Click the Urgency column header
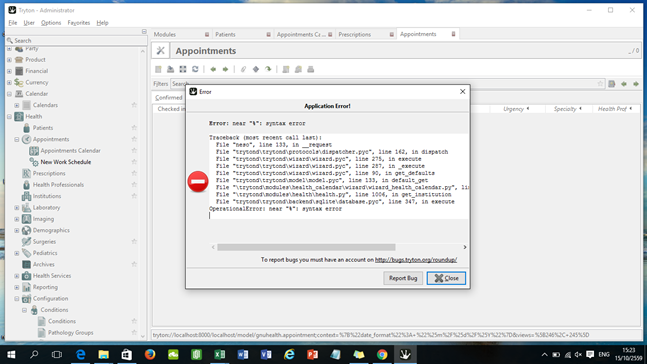 [517, 109]
